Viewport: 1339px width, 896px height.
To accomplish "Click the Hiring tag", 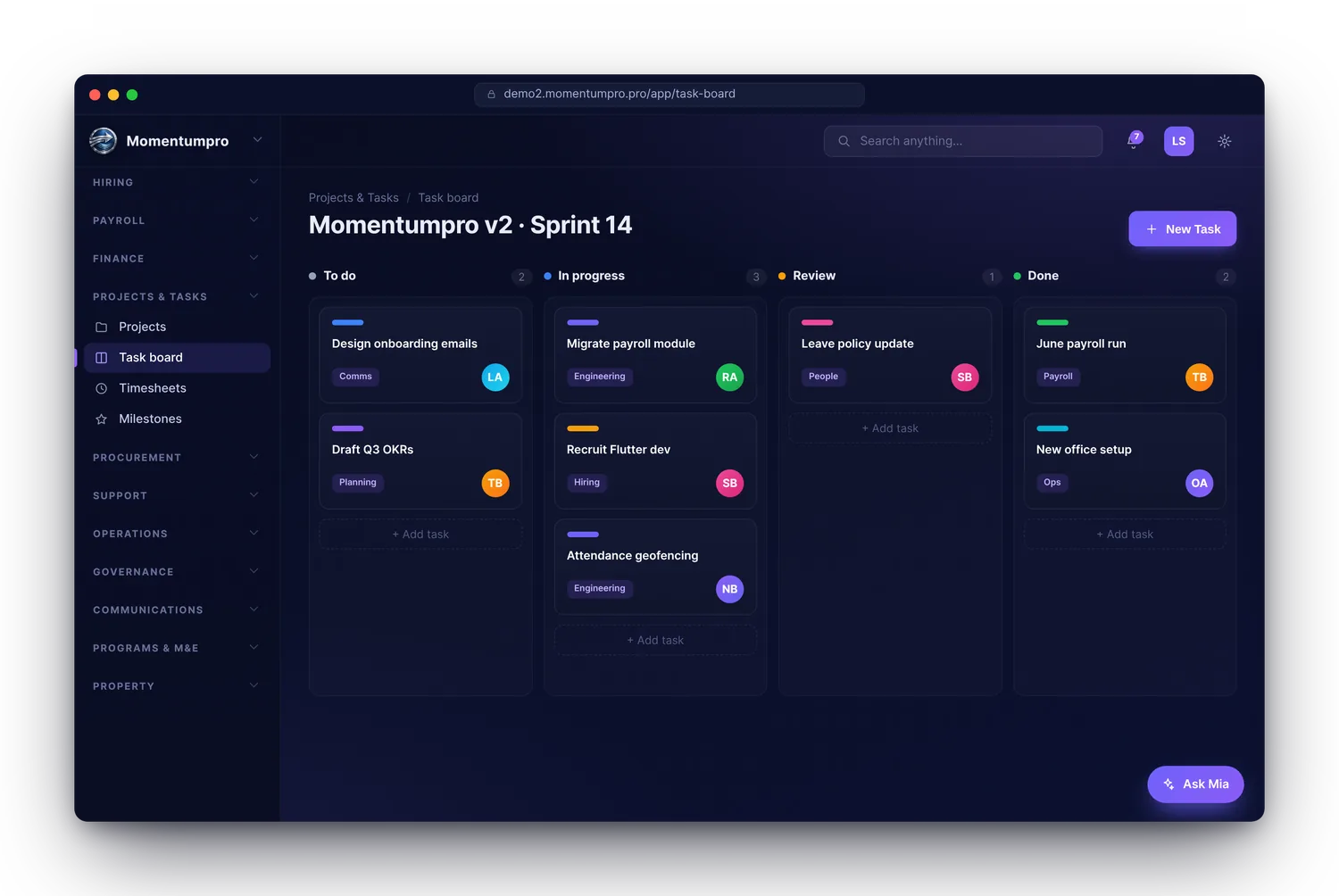I will pos(586,483).
